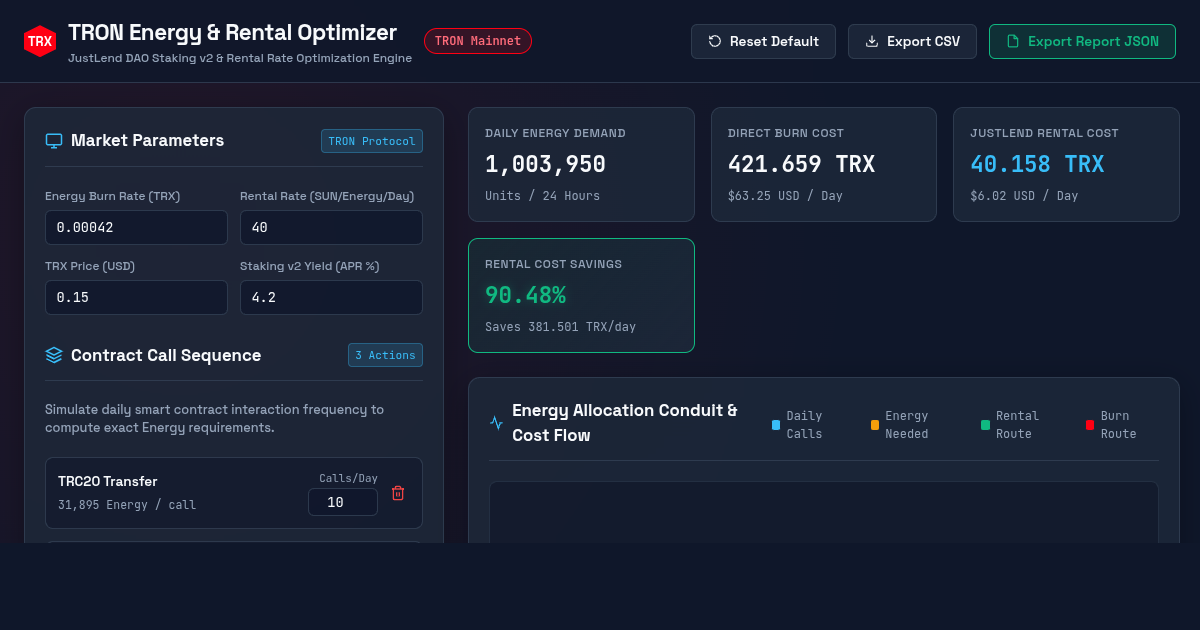The height and width of the screenshot is (630, 1200).
Task: Delete the TRC20 Transfer action (trash icon)
Action: (398, 493)
